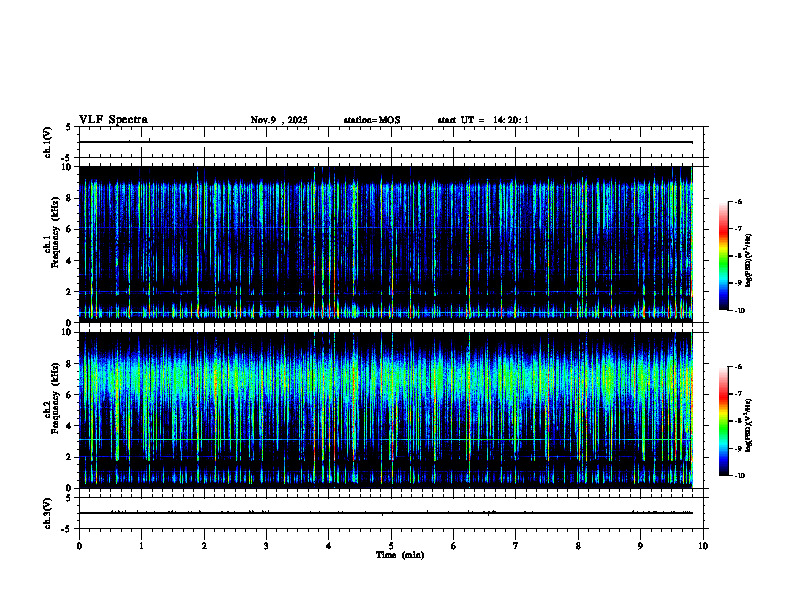Click the "-6" label on ch.1 color scale

click(x=738, y=201)
